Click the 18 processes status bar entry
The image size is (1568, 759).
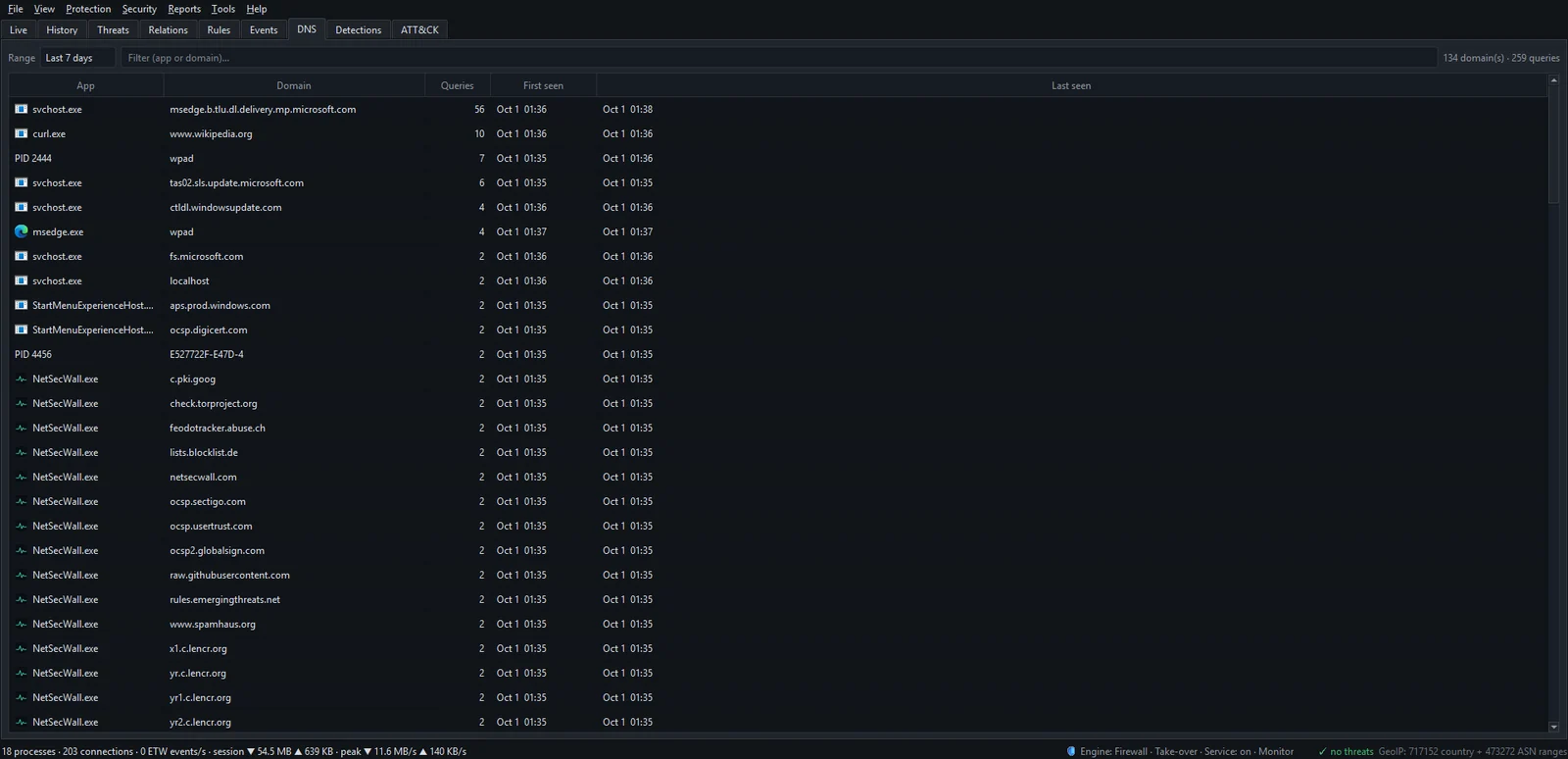coord(28,751)
